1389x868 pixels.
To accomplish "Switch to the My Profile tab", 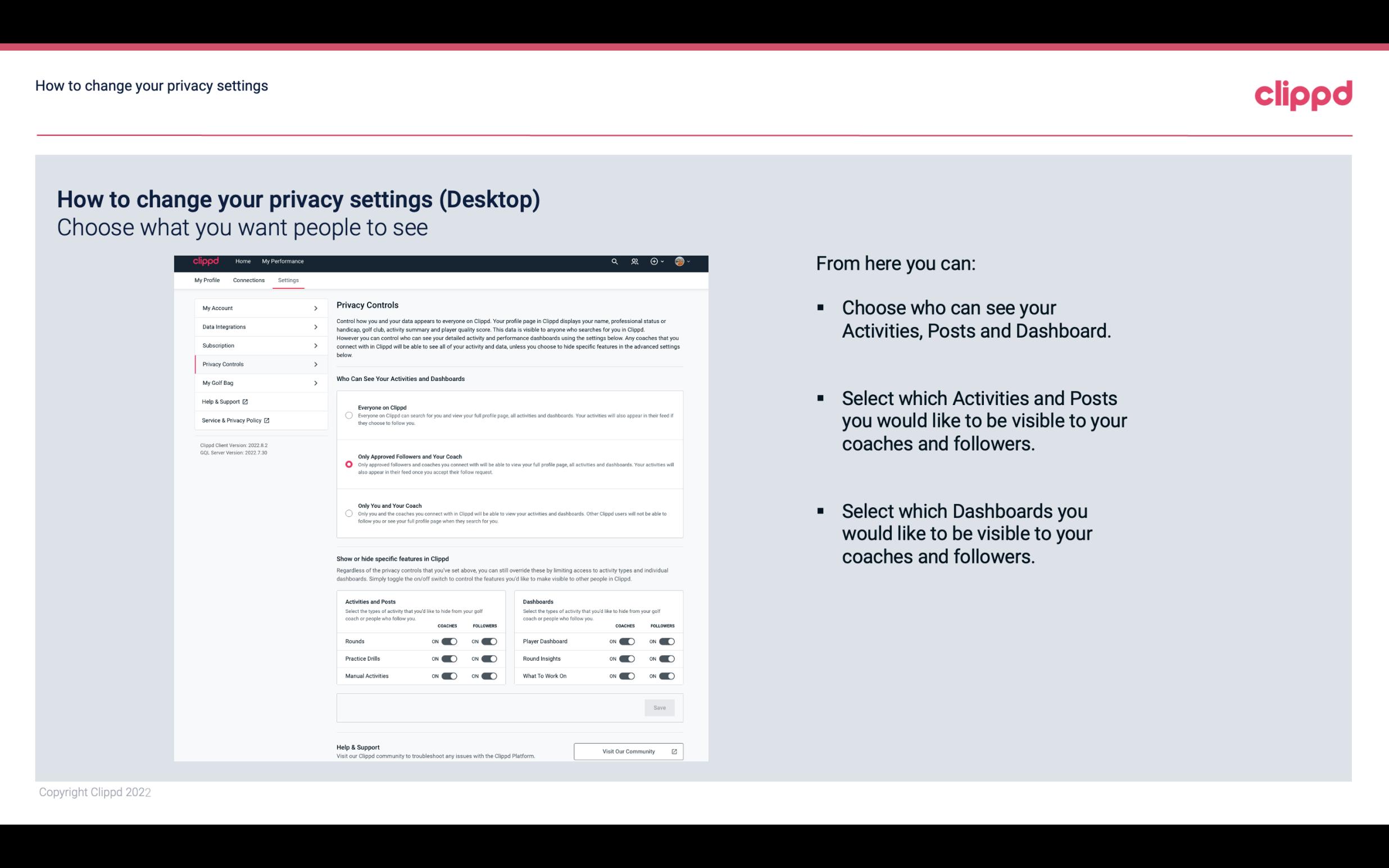I will (x=206, y=280).
